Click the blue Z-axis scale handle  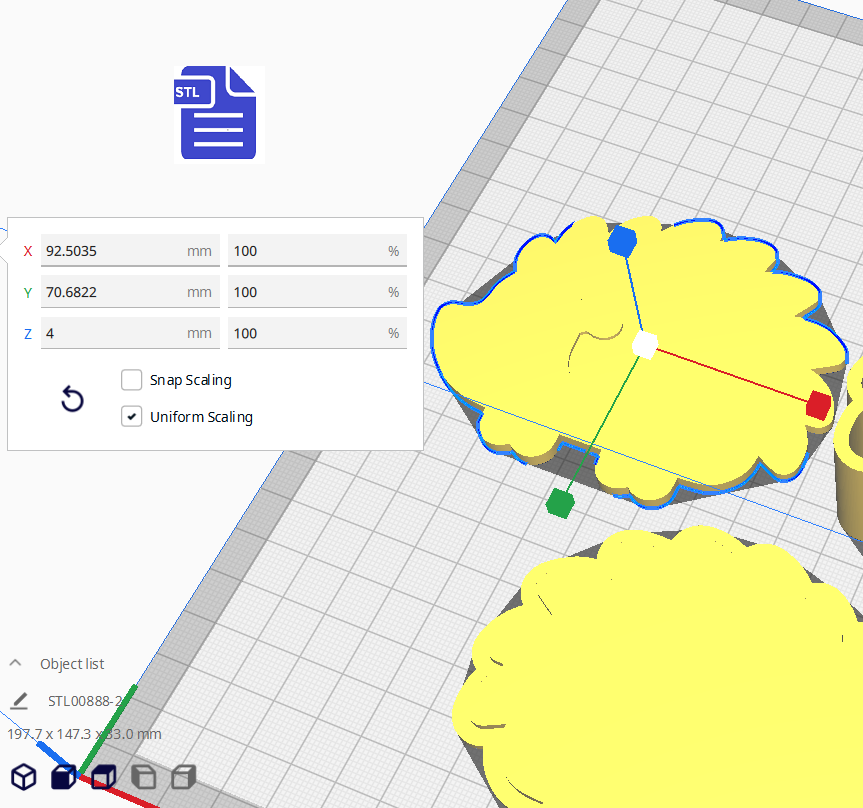[x=622, y=241]
